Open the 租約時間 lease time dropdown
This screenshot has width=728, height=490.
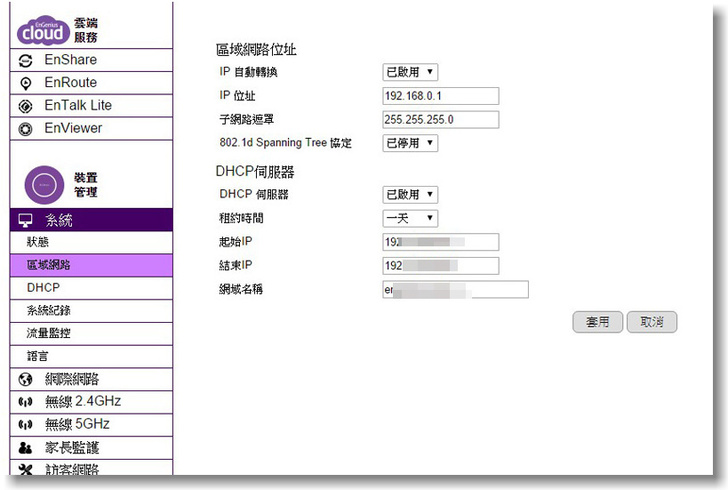[410, 218]
